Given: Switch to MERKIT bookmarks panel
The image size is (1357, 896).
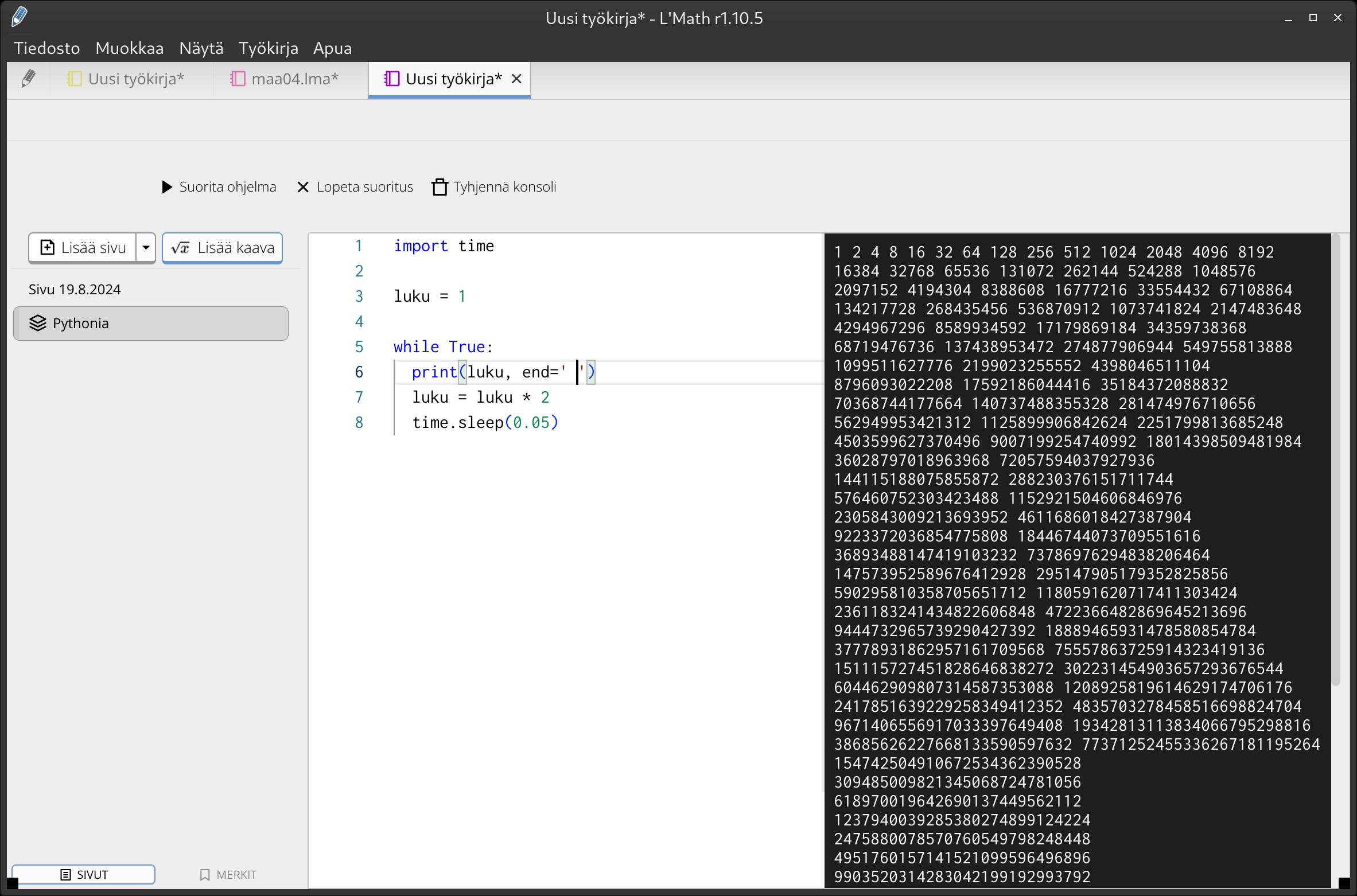Looking at the screenshot, I should pyautogui.click(x=228, y=875).
